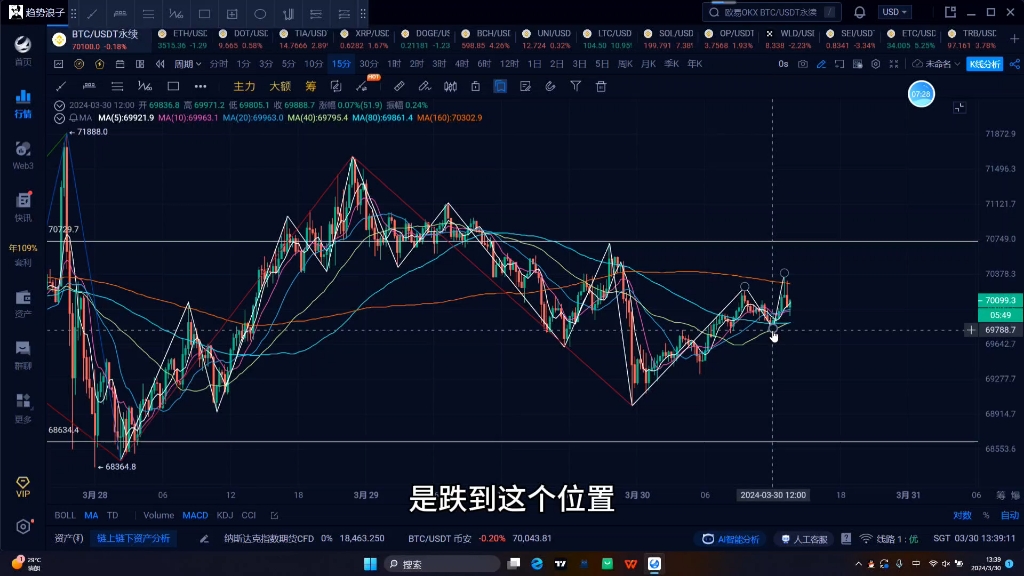Switch to the ETH/USD symbol tab

click(182, 39)
